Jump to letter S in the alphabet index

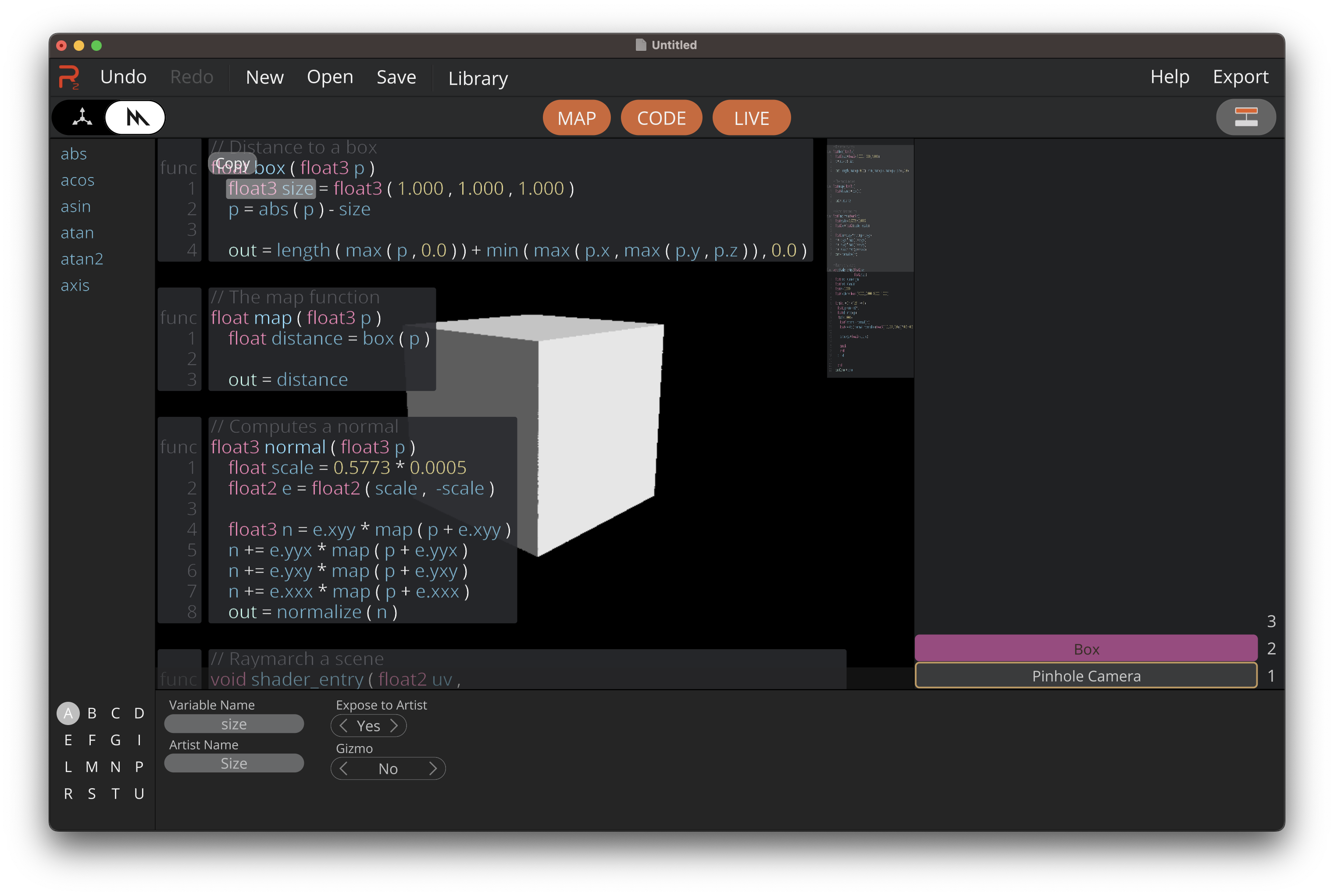[92, 794]
